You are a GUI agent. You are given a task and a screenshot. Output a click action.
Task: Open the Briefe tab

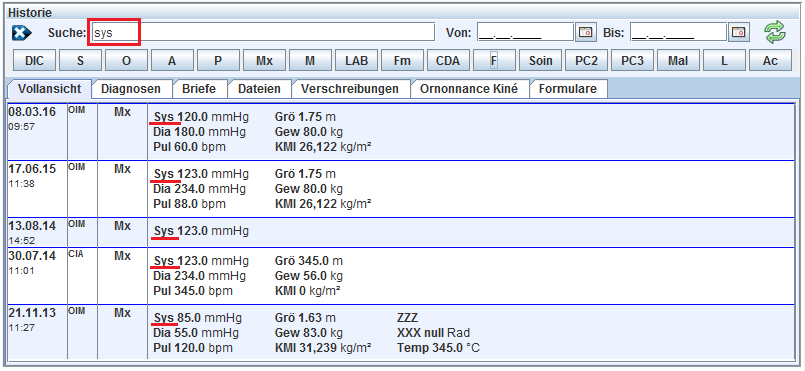(x=199, y=89)
